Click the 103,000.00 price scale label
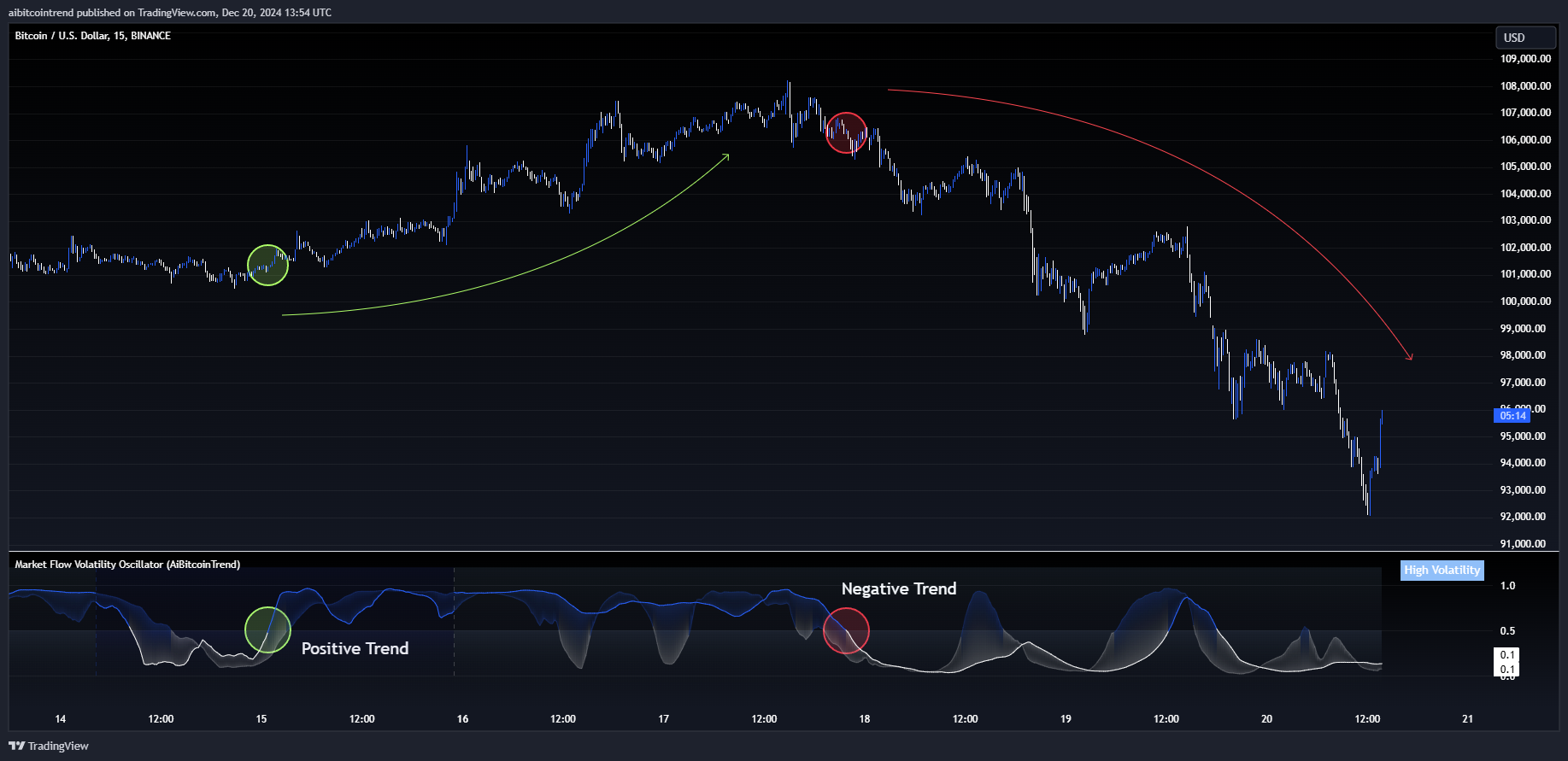Image resolution: width=1568 pixels, height=761 pixels. point(1525,220)
